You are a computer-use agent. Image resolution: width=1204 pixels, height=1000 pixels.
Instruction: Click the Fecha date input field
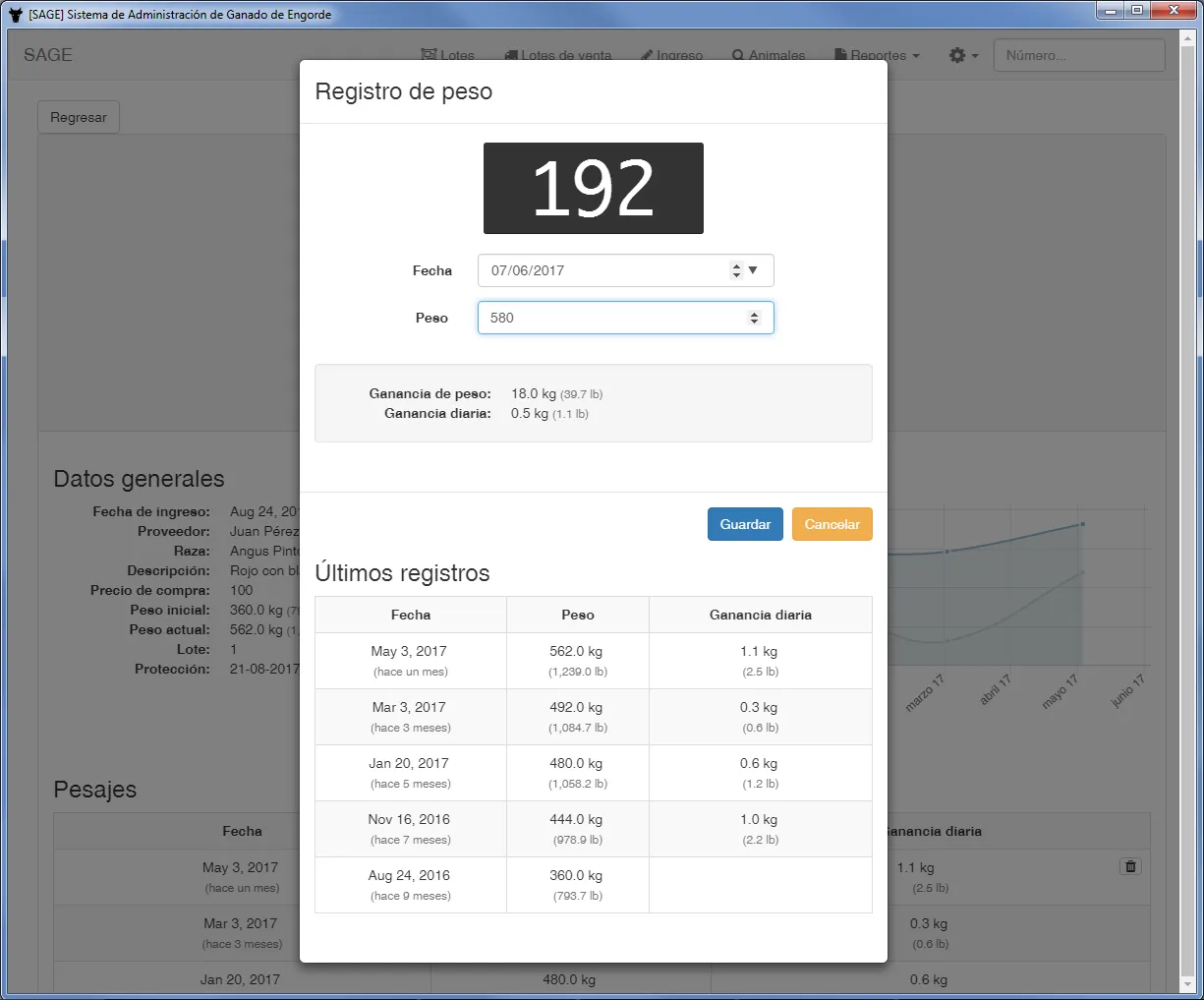[600, 270]
